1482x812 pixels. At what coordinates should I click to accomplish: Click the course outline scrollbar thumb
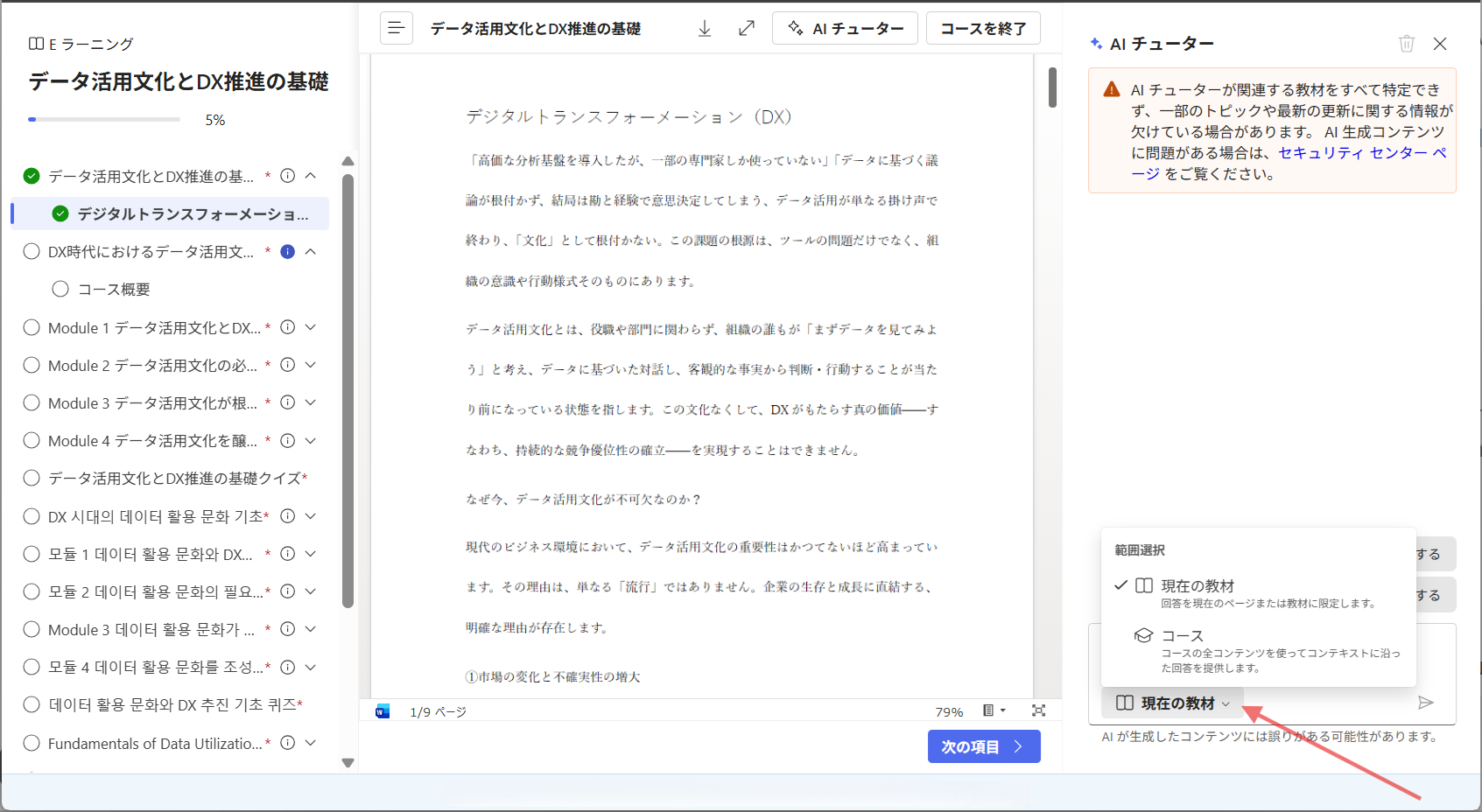[x=348, y=390]
